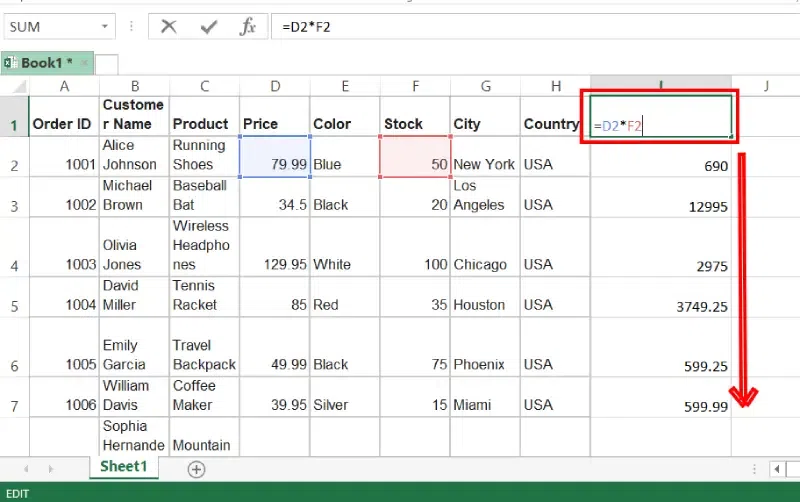Open the Insert Function fx dialog

pyautogui.click(x=247, y=27)
